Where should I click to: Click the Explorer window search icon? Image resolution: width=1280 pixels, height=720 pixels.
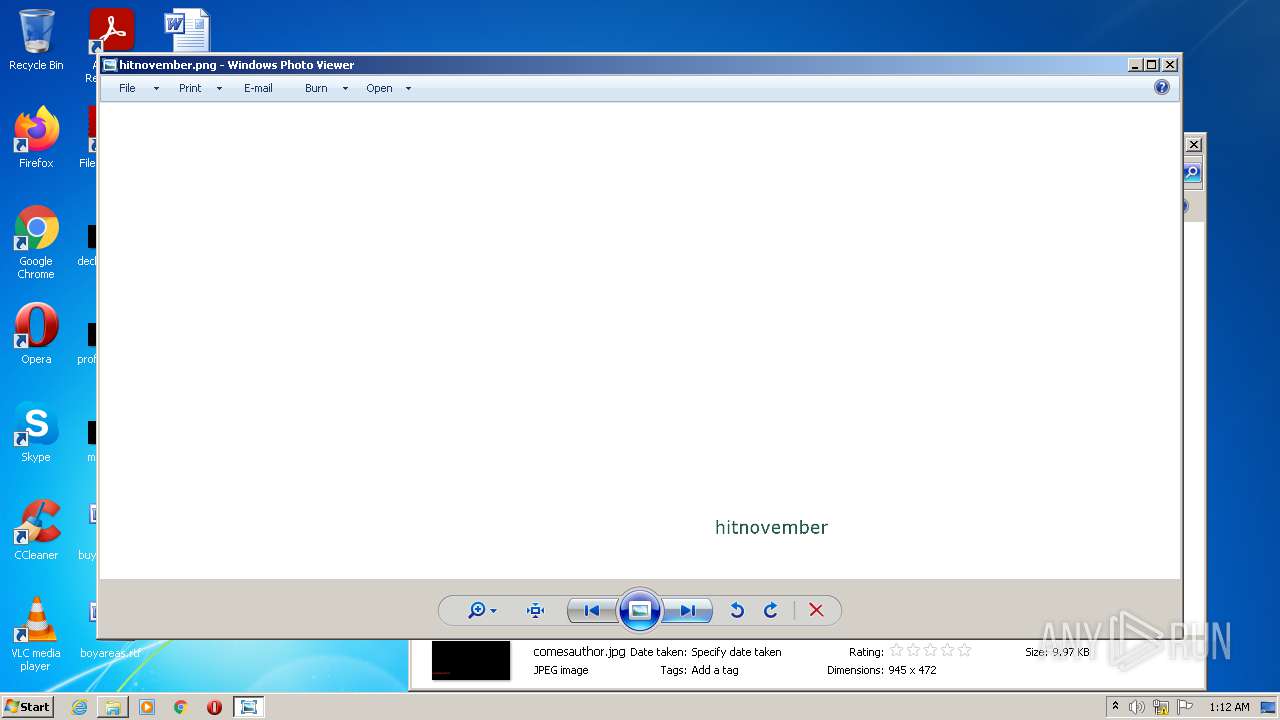click(1192, 173)
